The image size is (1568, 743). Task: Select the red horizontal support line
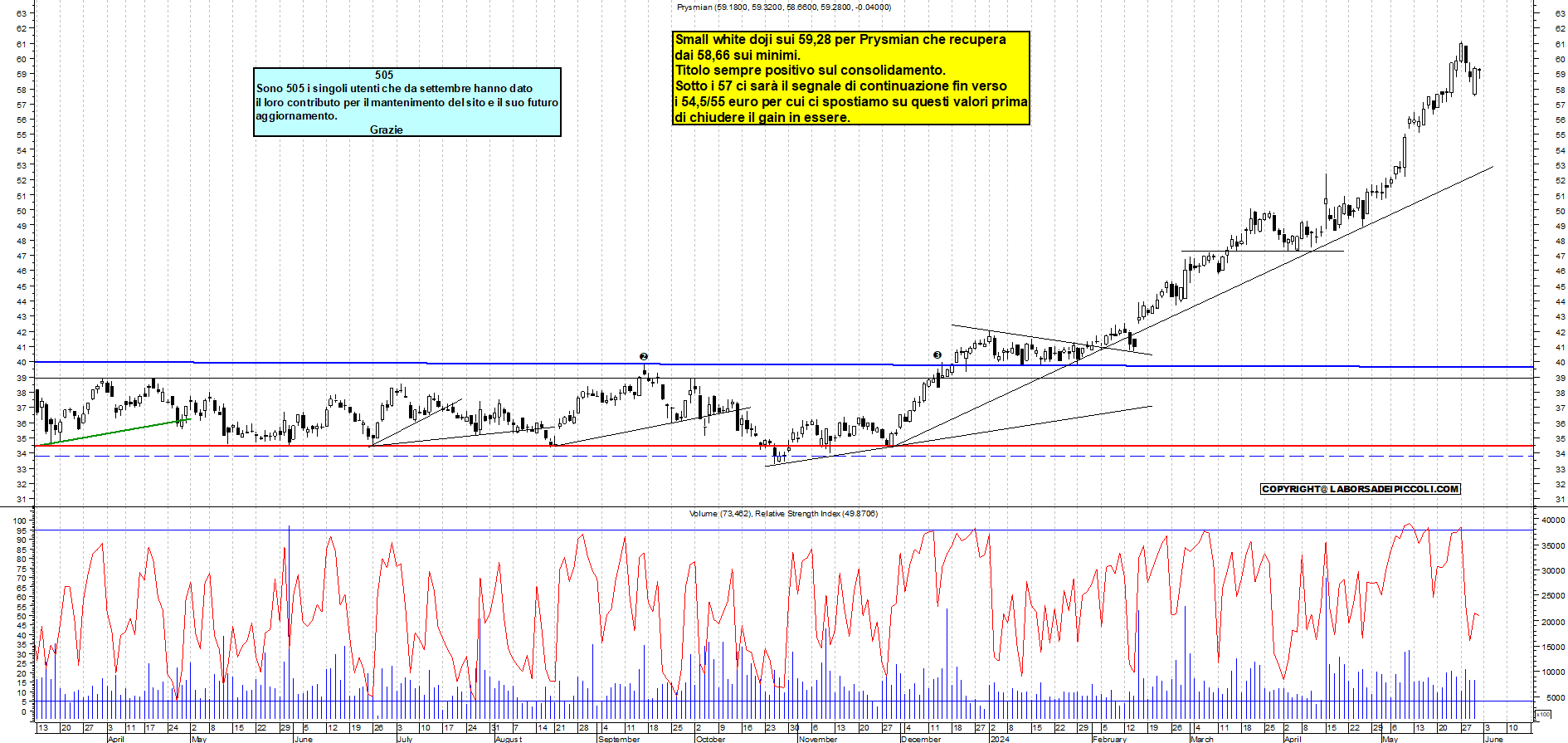click(x=784, y=447)
